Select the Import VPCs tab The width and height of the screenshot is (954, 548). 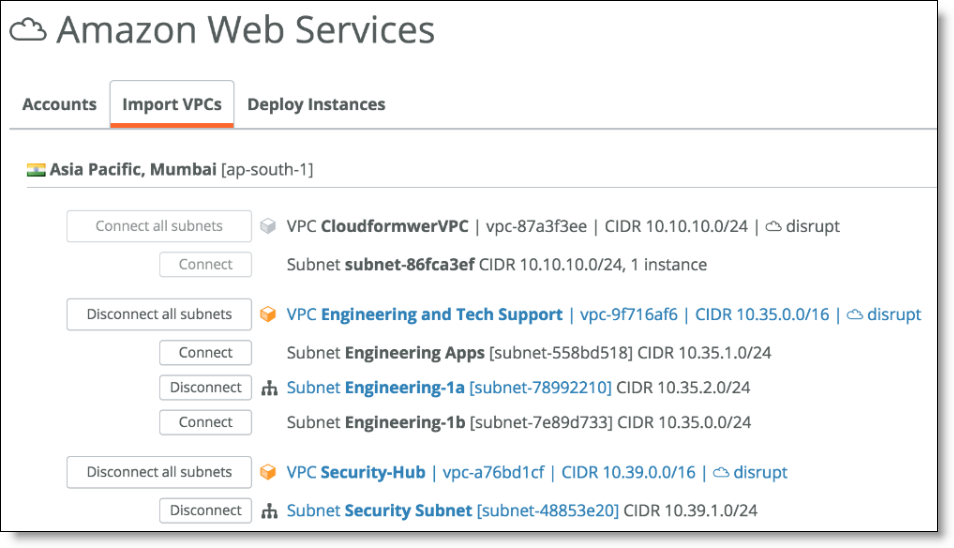(172, 104)
